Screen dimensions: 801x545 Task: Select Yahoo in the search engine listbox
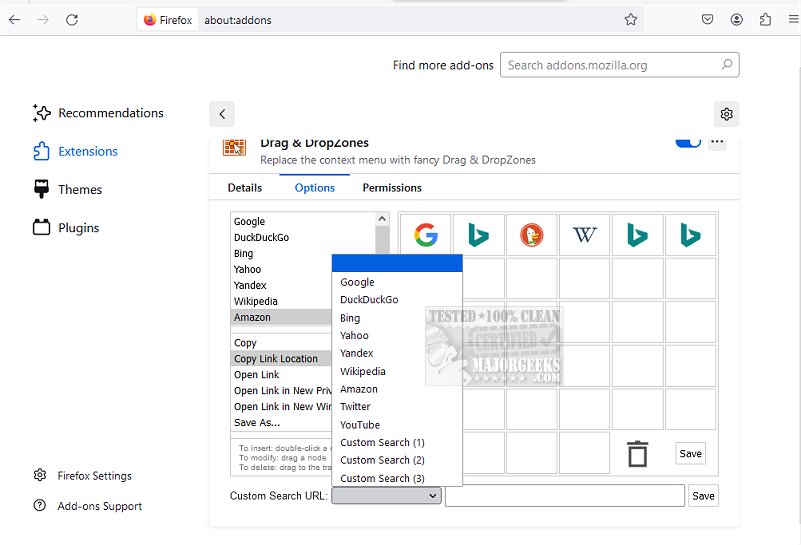[281, 269]
